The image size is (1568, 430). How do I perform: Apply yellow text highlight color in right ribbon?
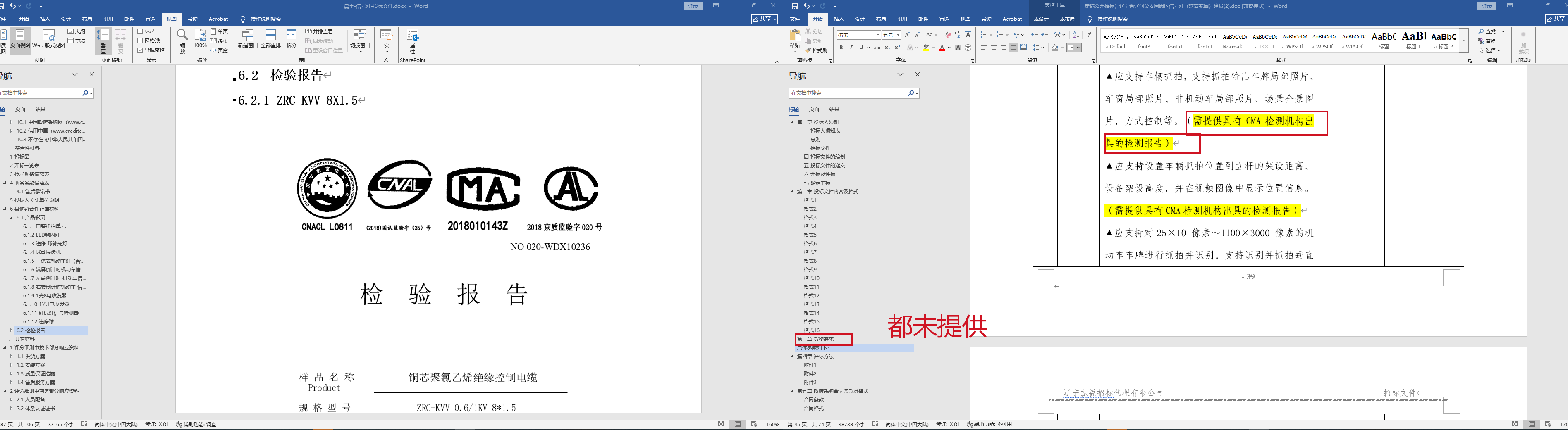point(926,48)
